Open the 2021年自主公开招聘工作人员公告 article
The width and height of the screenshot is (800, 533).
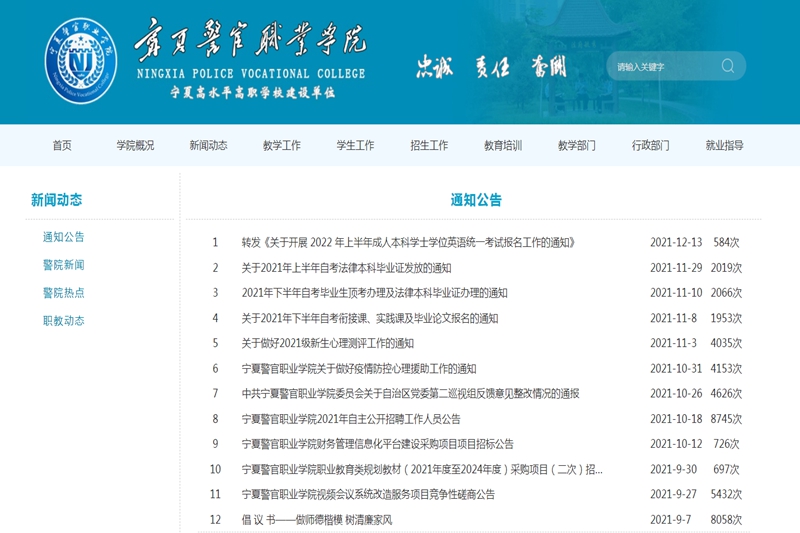pyautogui.click(x=351, y=419)
